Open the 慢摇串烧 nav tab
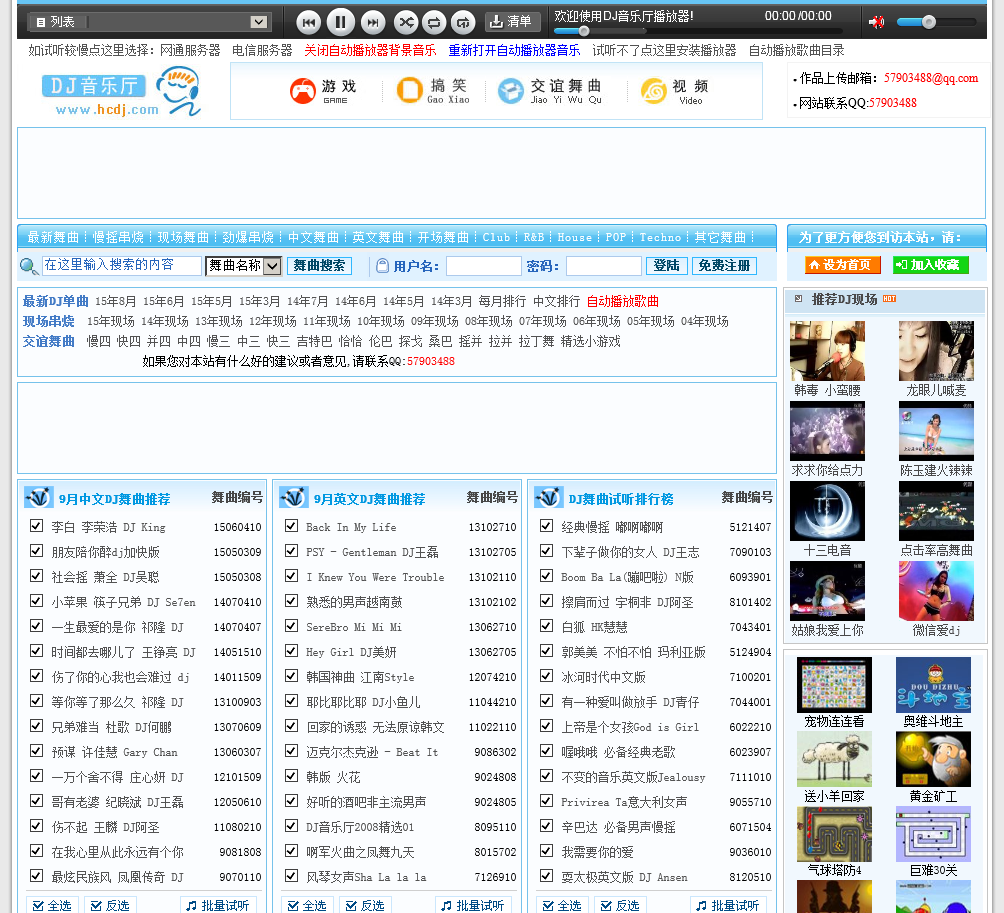The height and width of the screenshot is (913, 1004). [118, 238]
